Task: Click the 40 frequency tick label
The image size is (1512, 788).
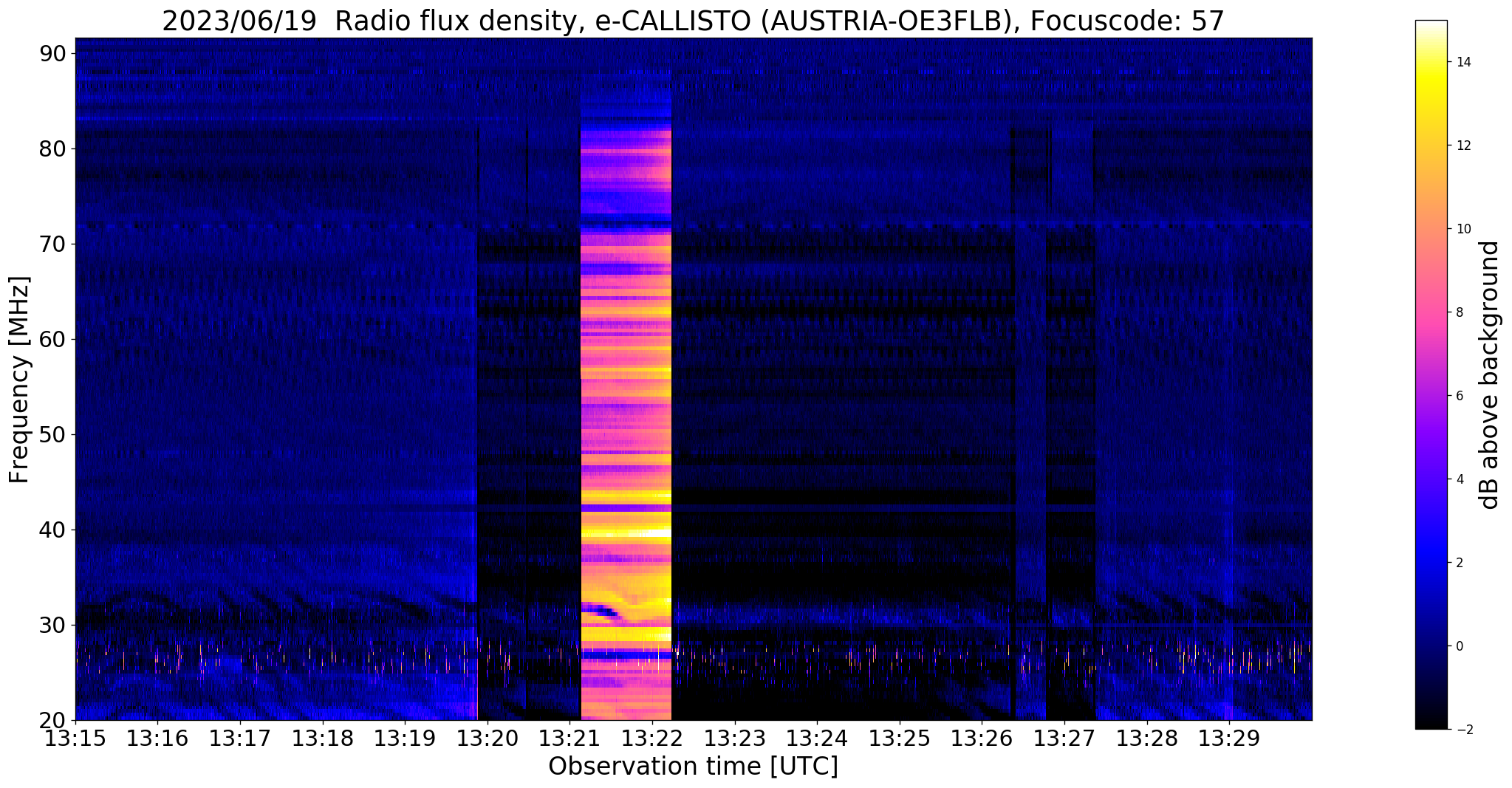Action: click(x=53, y=530)
